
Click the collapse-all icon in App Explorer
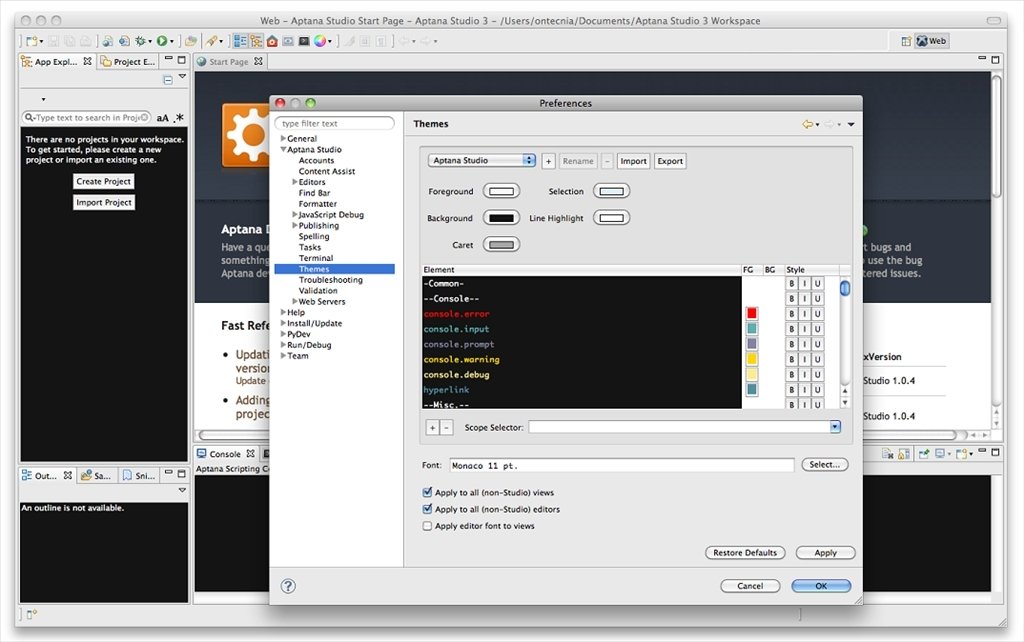point(168,80)
